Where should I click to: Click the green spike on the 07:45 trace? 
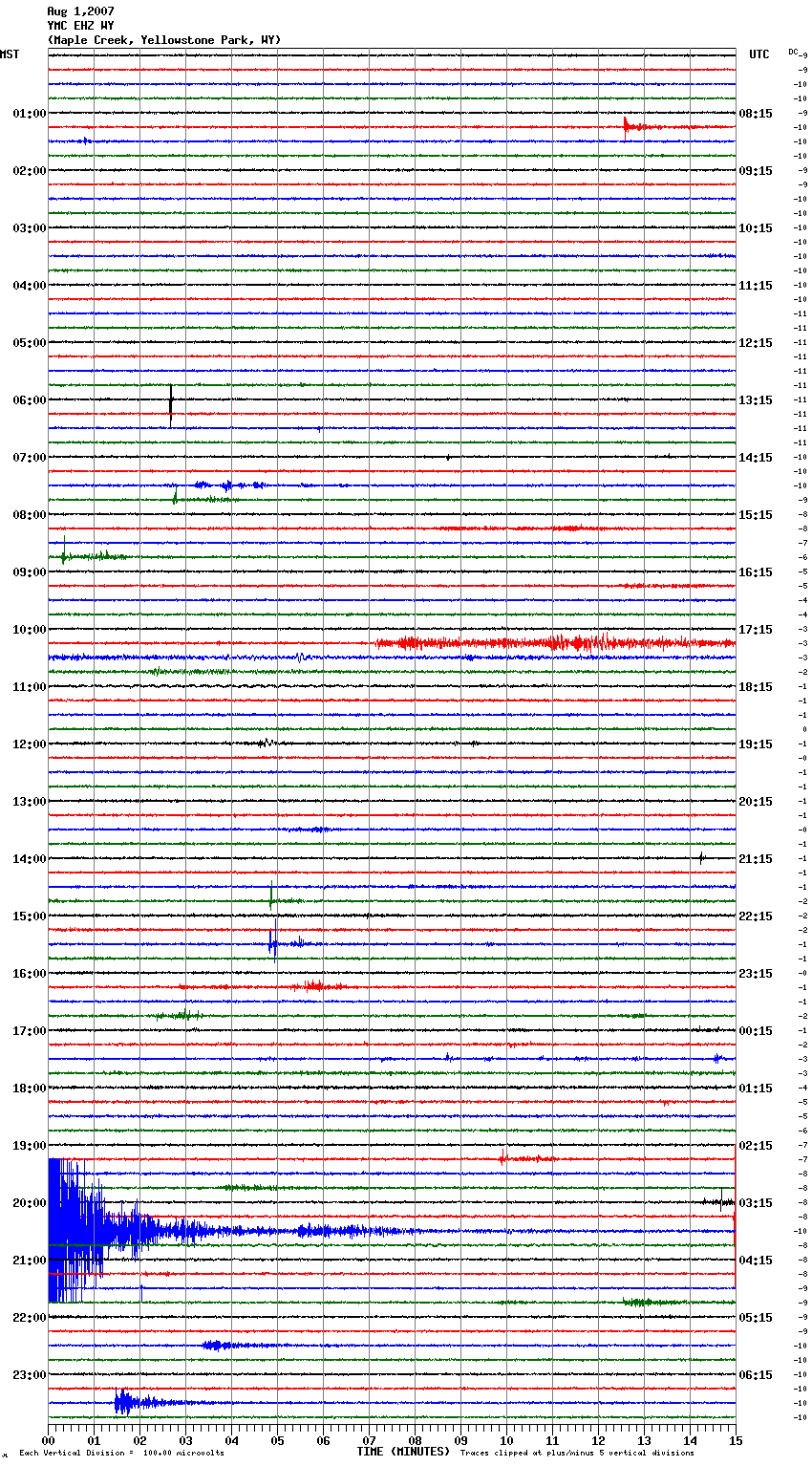point(175,496)
